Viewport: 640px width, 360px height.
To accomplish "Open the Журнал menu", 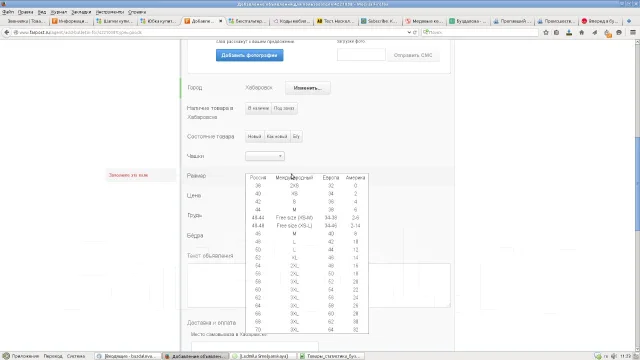I will [58, 12].
